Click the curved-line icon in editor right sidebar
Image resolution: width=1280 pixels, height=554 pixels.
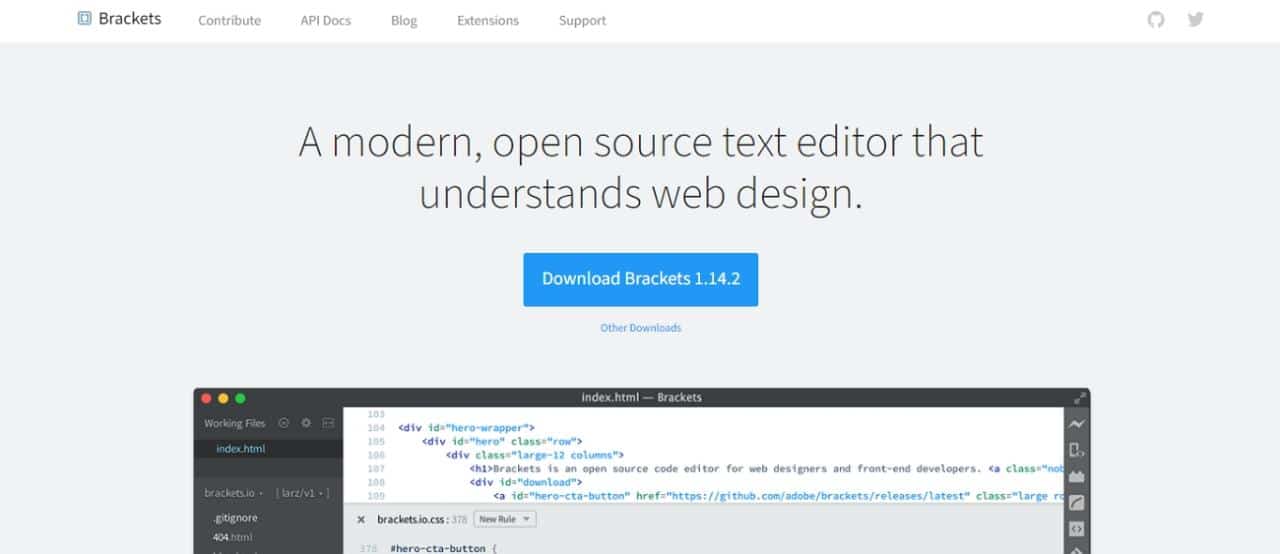coord(1077,502)
